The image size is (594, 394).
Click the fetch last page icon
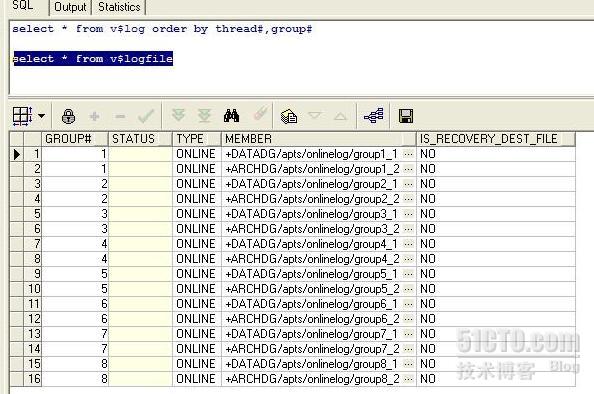(x=205, y=116)
